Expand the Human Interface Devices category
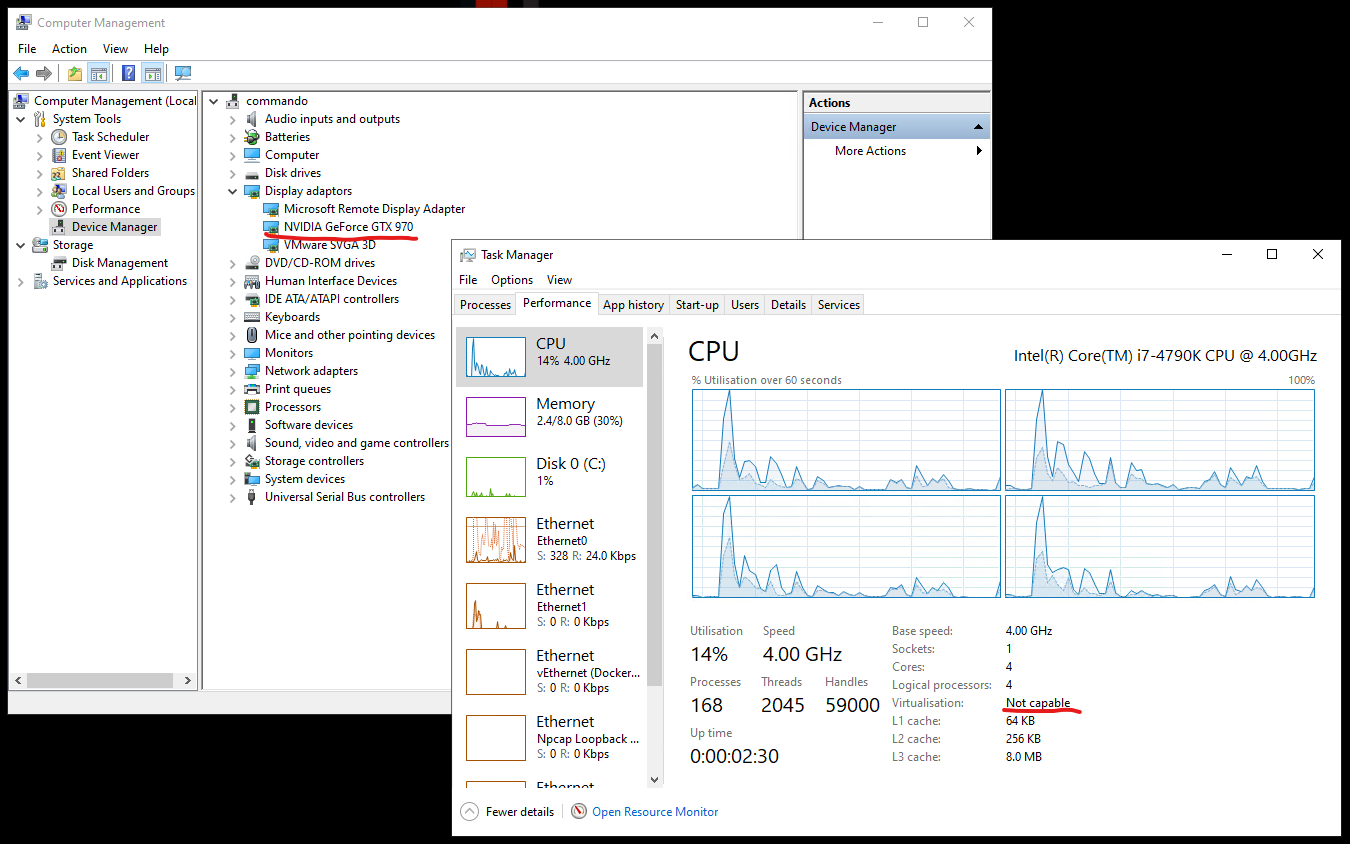Screen dimensions: 1350x844 [x=233, y=281]
